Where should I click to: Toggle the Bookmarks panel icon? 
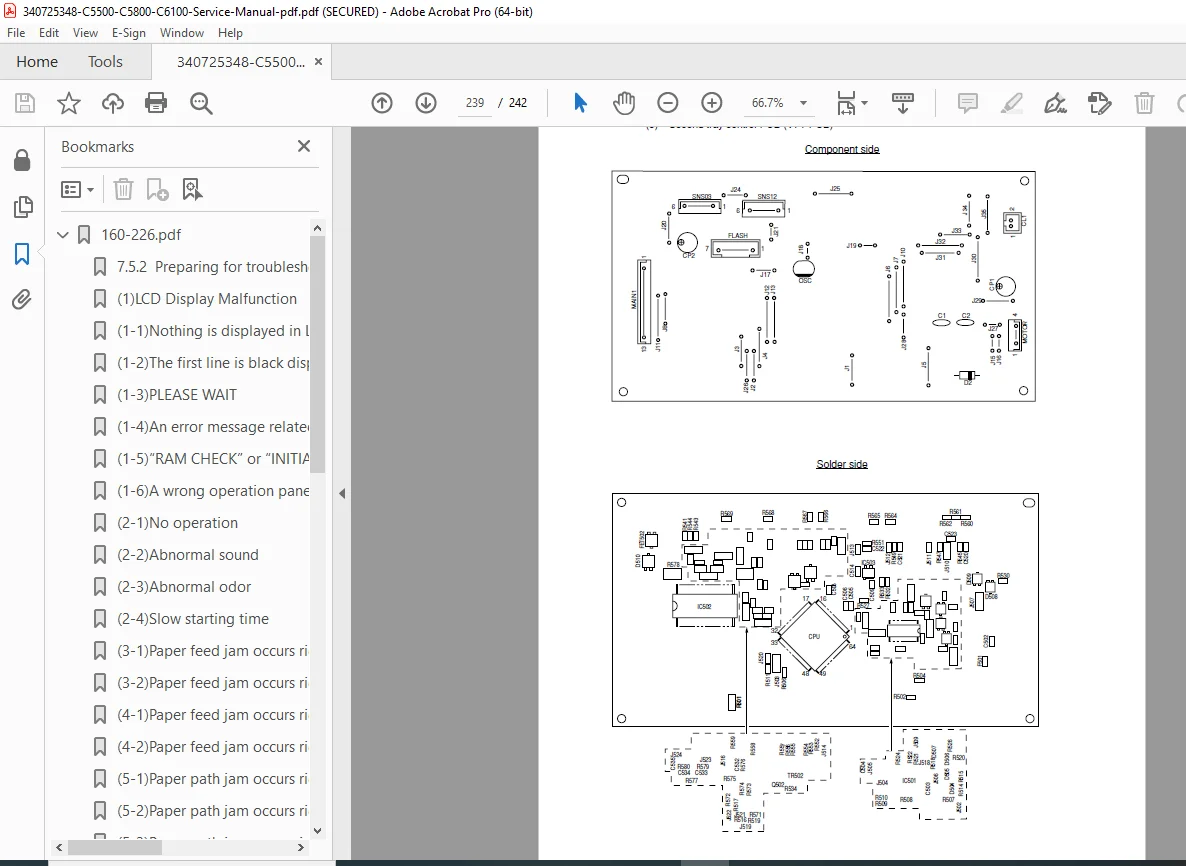click(x=22, y=253)
